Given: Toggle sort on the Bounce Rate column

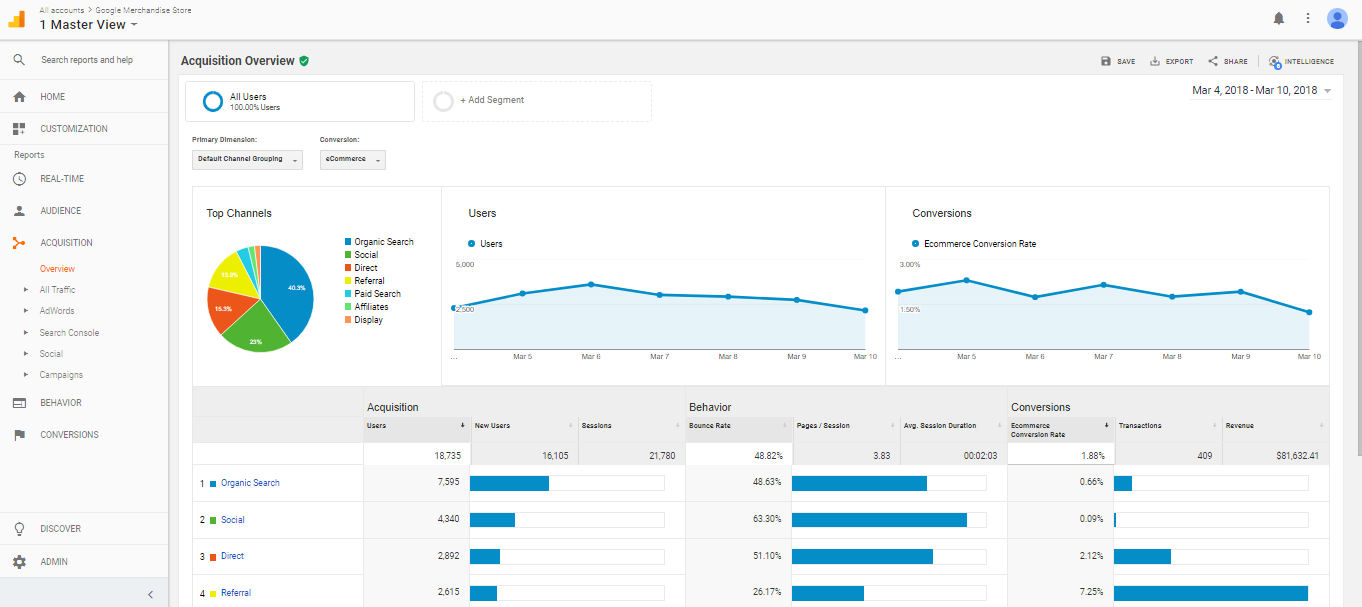Looking at the screenshot, I should click(786, 426).
